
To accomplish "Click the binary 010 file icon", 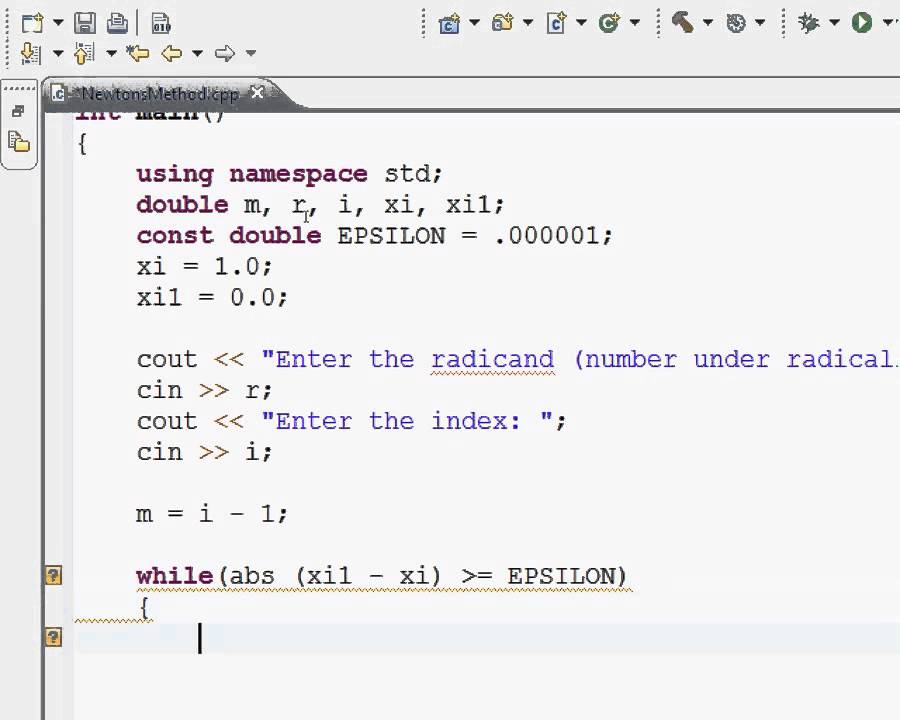I will point(161,23).
